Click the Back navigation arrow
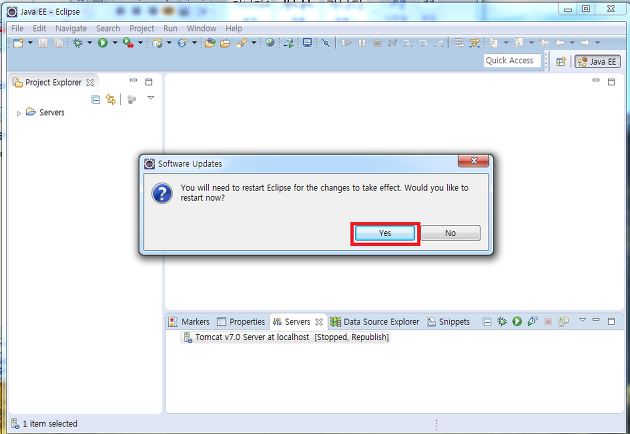This screenshot has width=630, height=434. [560, 43]
